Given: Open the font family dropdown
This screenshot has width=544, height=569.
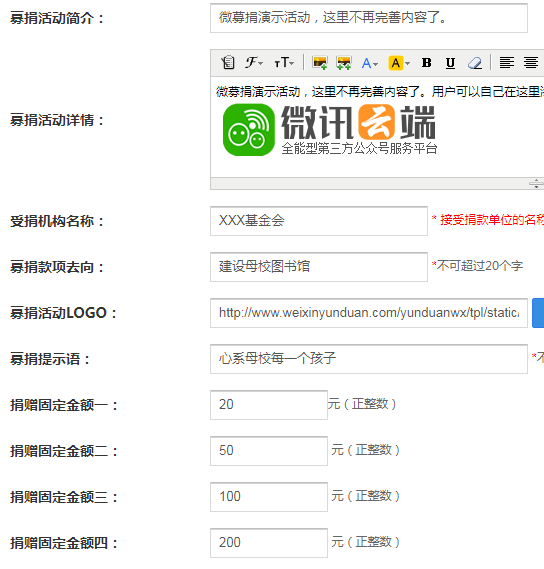Looking at the screenshot, I should click(x=254, y=63).
